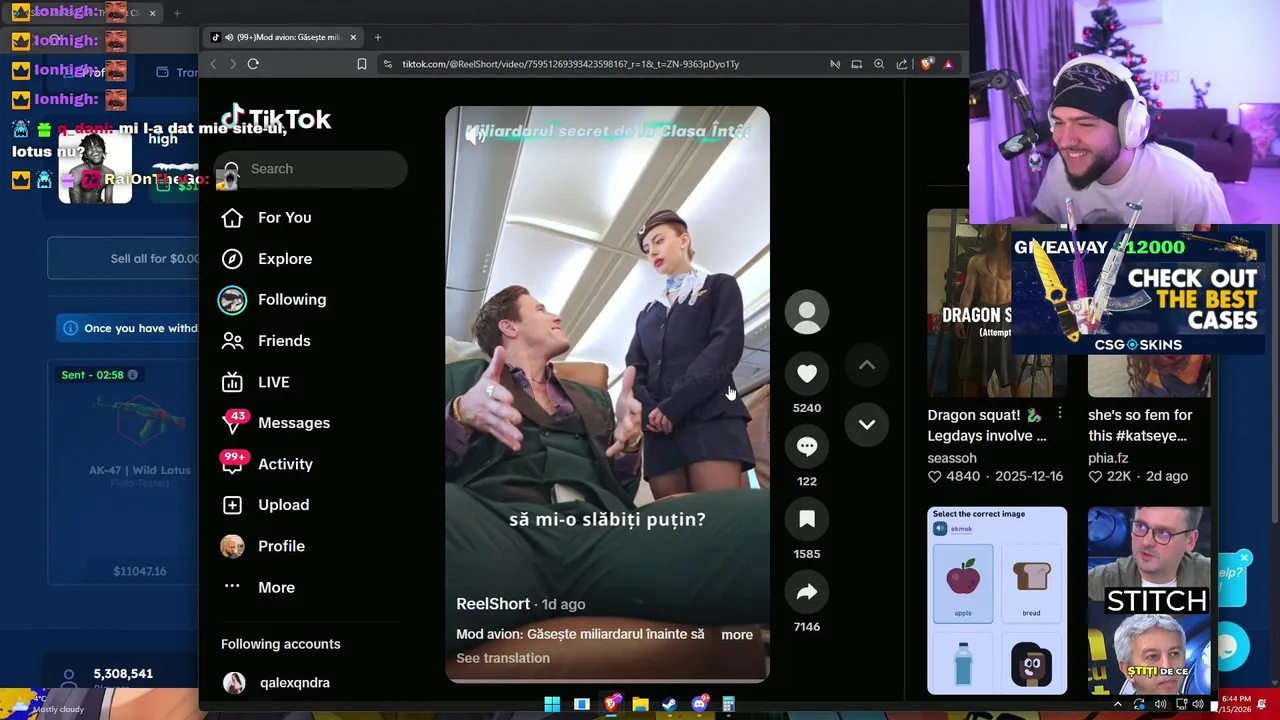Open comments on the video showing 122

pyautogui.click(x=807, y=446)
